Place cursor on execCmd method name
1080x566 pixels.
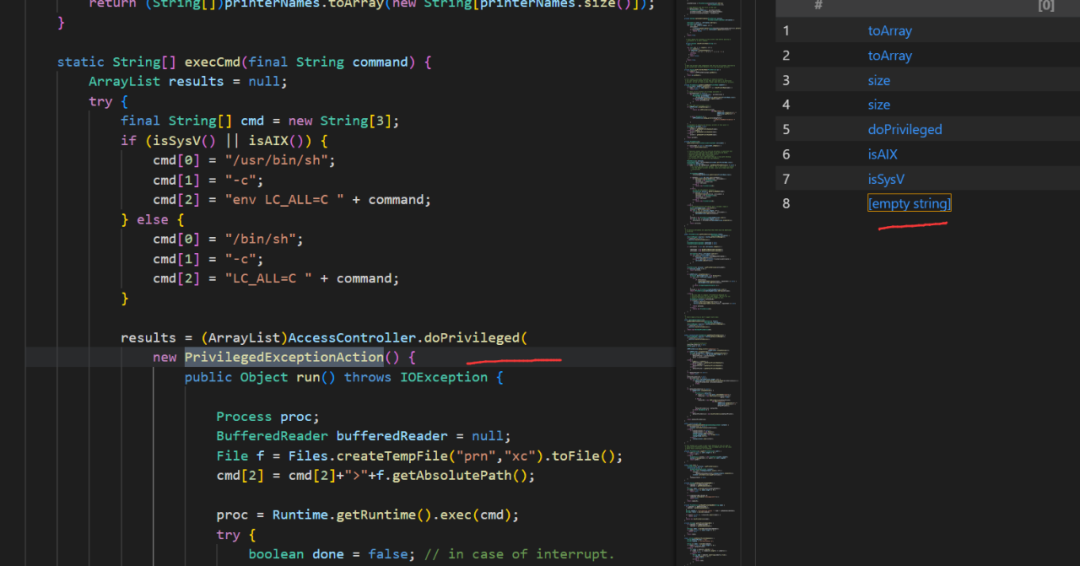(x=212, y=62)
